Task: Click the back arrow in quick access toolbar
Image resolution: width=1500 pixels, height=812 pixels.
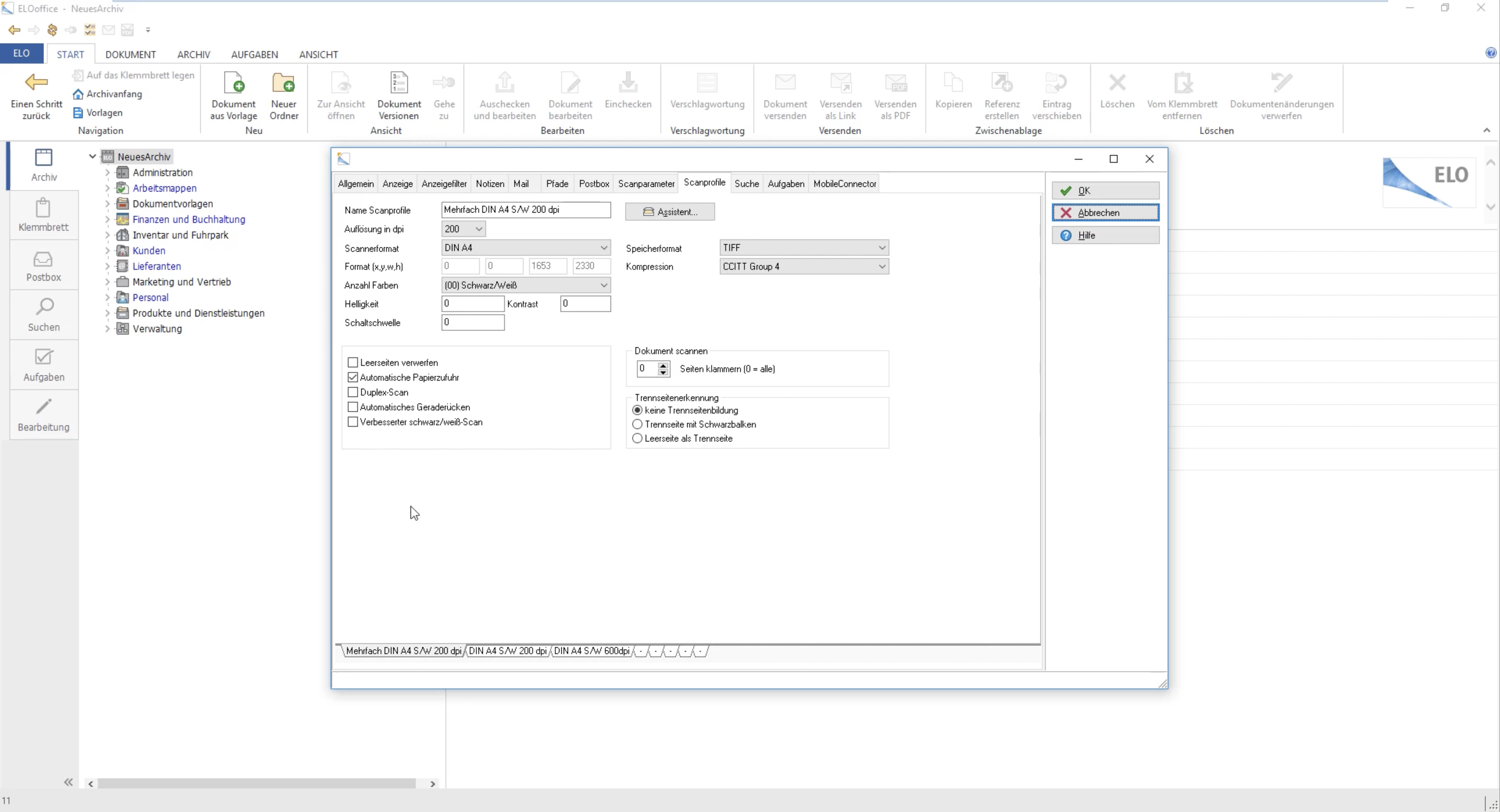Action: [x=15, y=30]
